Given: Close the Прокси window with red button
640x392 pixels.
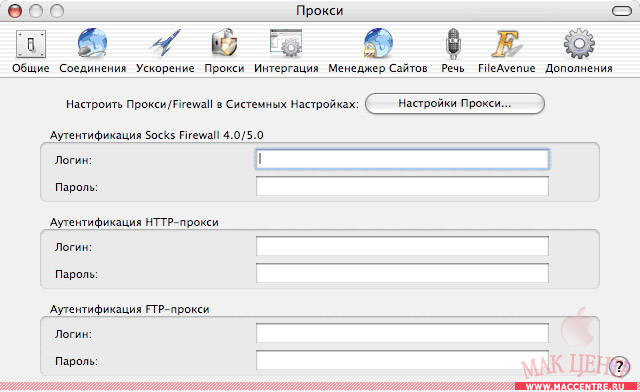Looking at the screenshot, I should click(x=15, y=11).
